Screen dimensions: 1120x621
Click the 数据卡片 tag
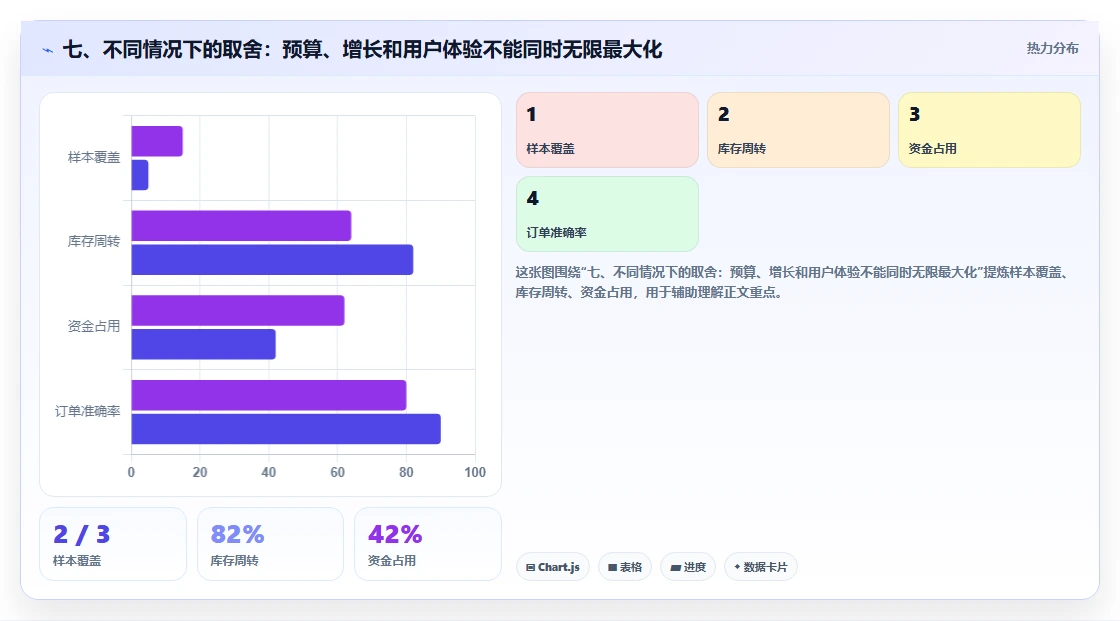point(761,567)
